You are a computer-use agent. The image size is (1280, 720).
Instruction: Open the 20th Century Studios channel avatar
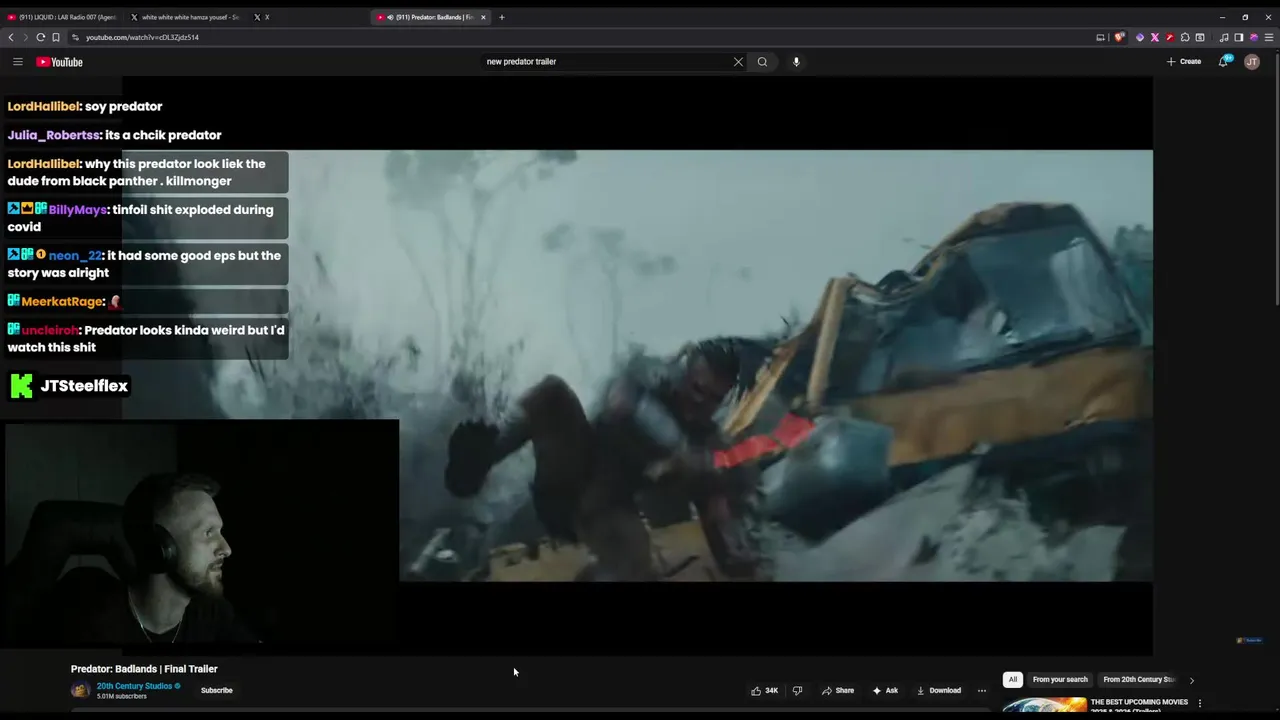click(x=80, y=690)
